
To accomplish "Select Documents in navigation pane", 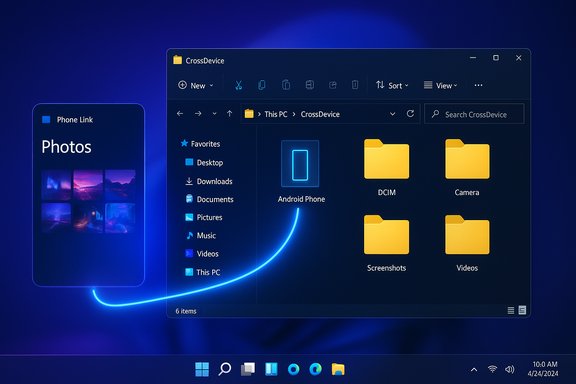I will [209, 199].
